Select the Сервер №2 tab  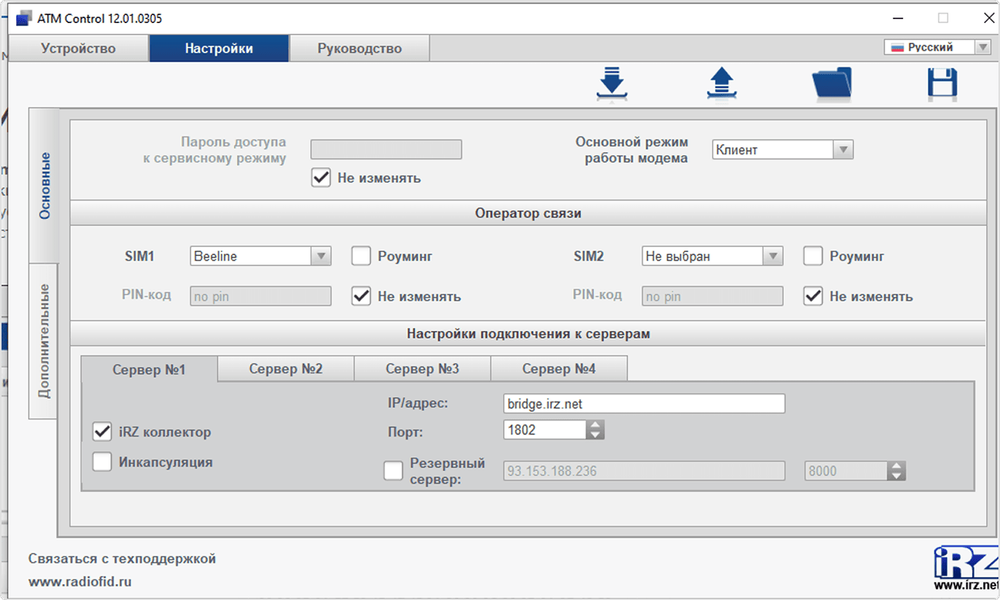coord(285,369)
